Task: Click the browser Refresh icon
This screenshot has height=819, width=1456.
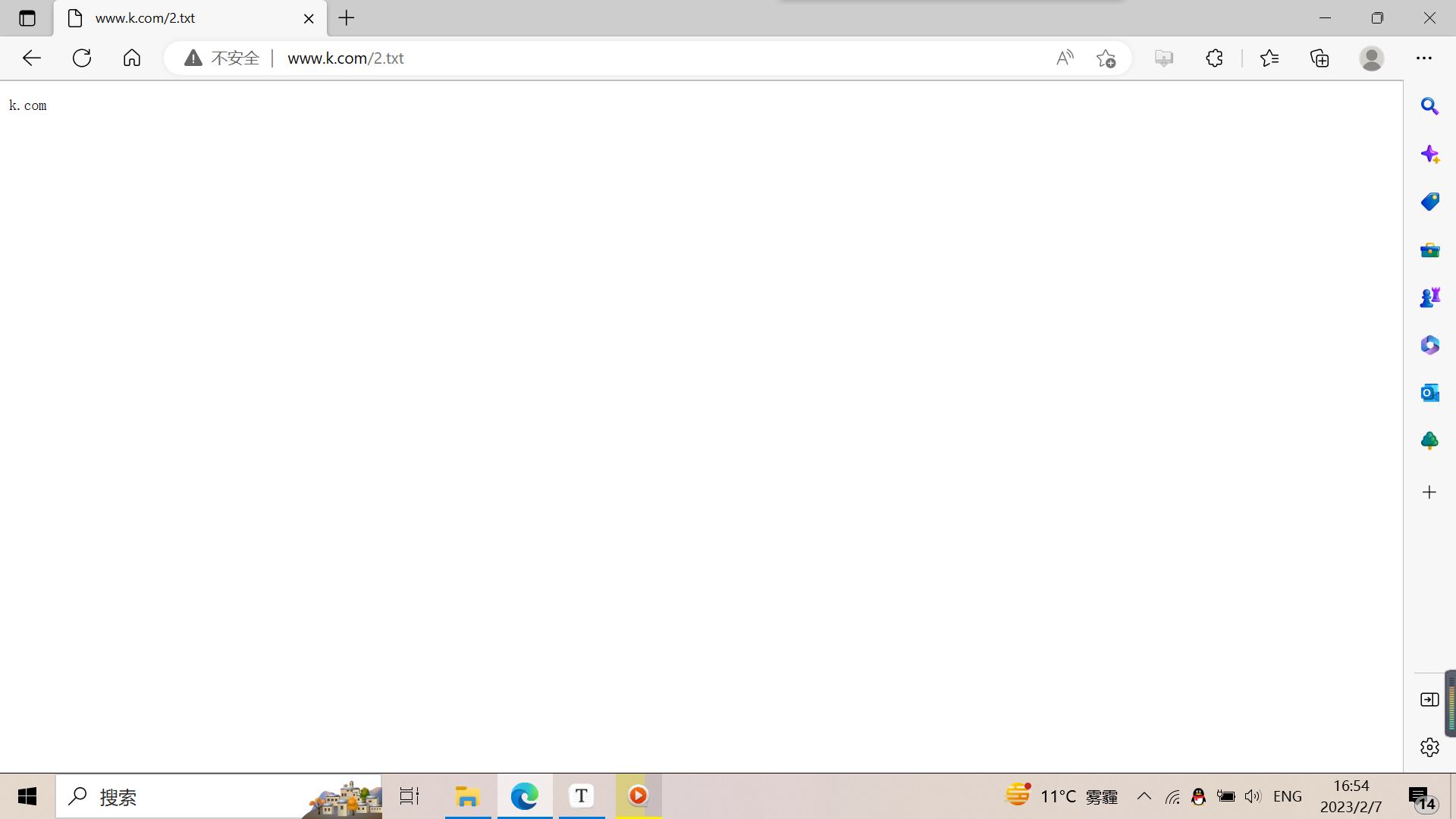Action: click(x=82, y=58)
